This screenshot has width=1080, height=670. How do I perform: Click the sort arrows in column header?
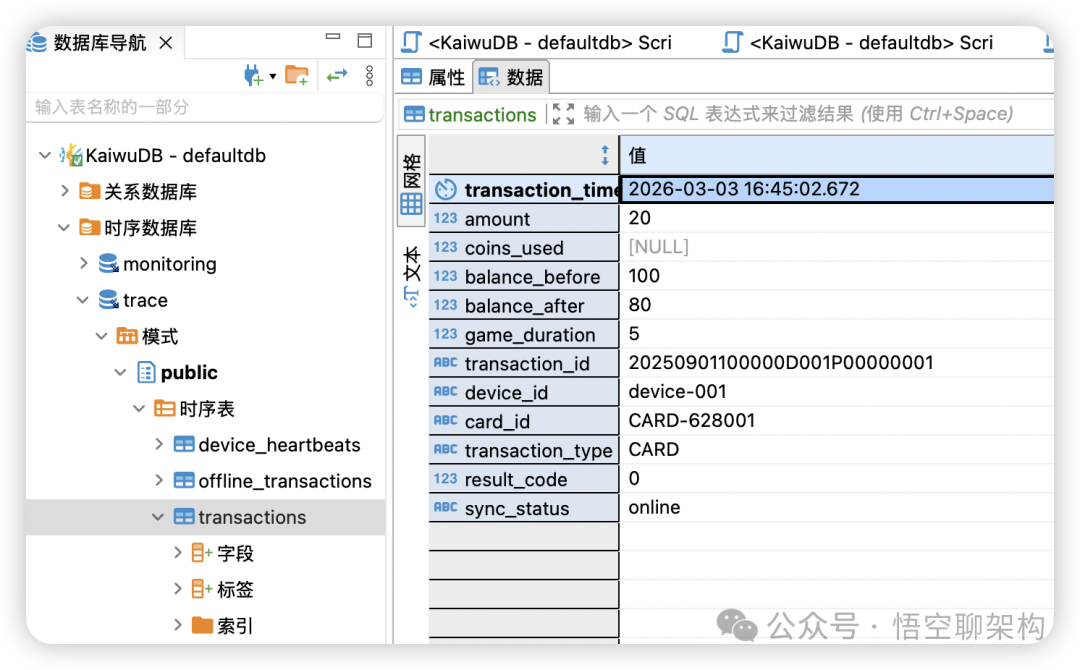point(605,156)
